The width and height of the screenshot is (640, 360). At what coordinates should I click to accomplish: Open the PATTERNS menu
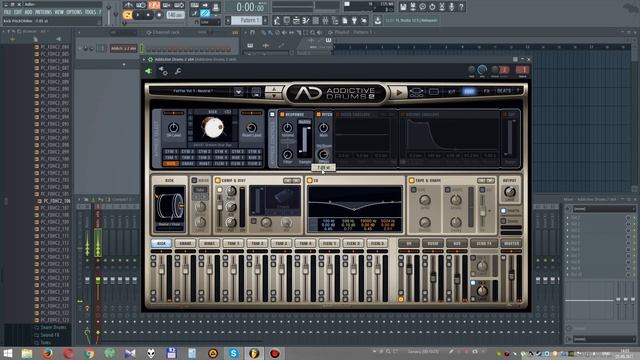click(43, 12)
